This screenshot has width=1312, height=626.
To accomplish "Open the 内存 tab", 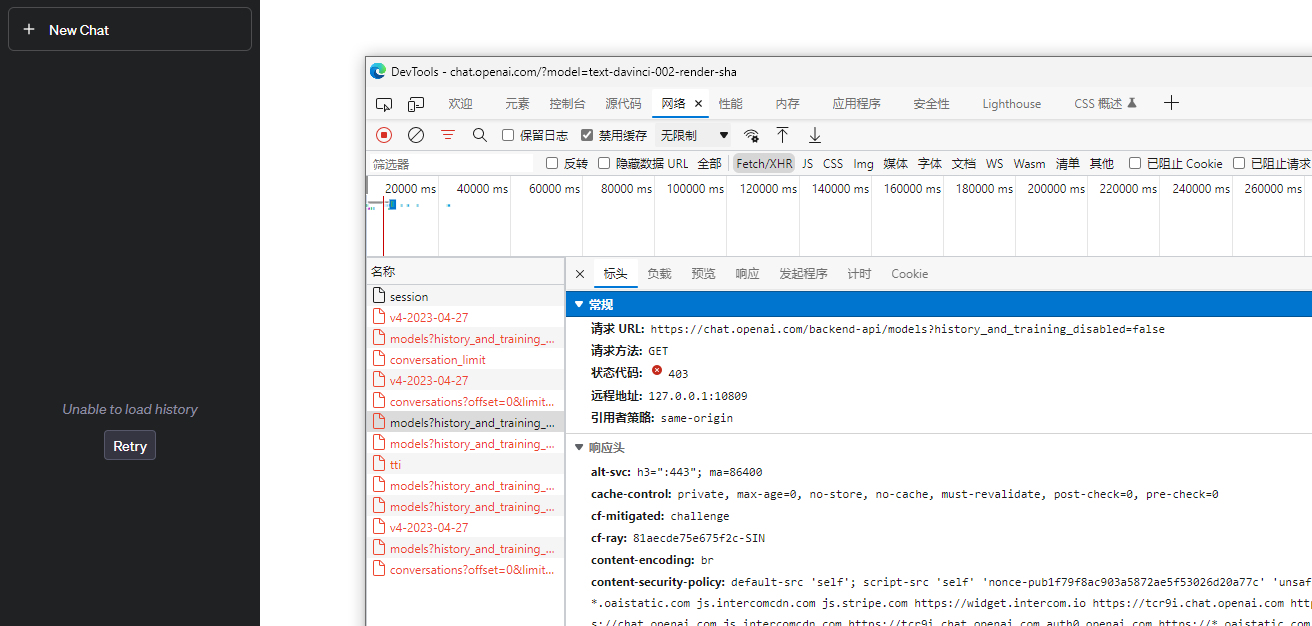I will (x=787, y=104).
